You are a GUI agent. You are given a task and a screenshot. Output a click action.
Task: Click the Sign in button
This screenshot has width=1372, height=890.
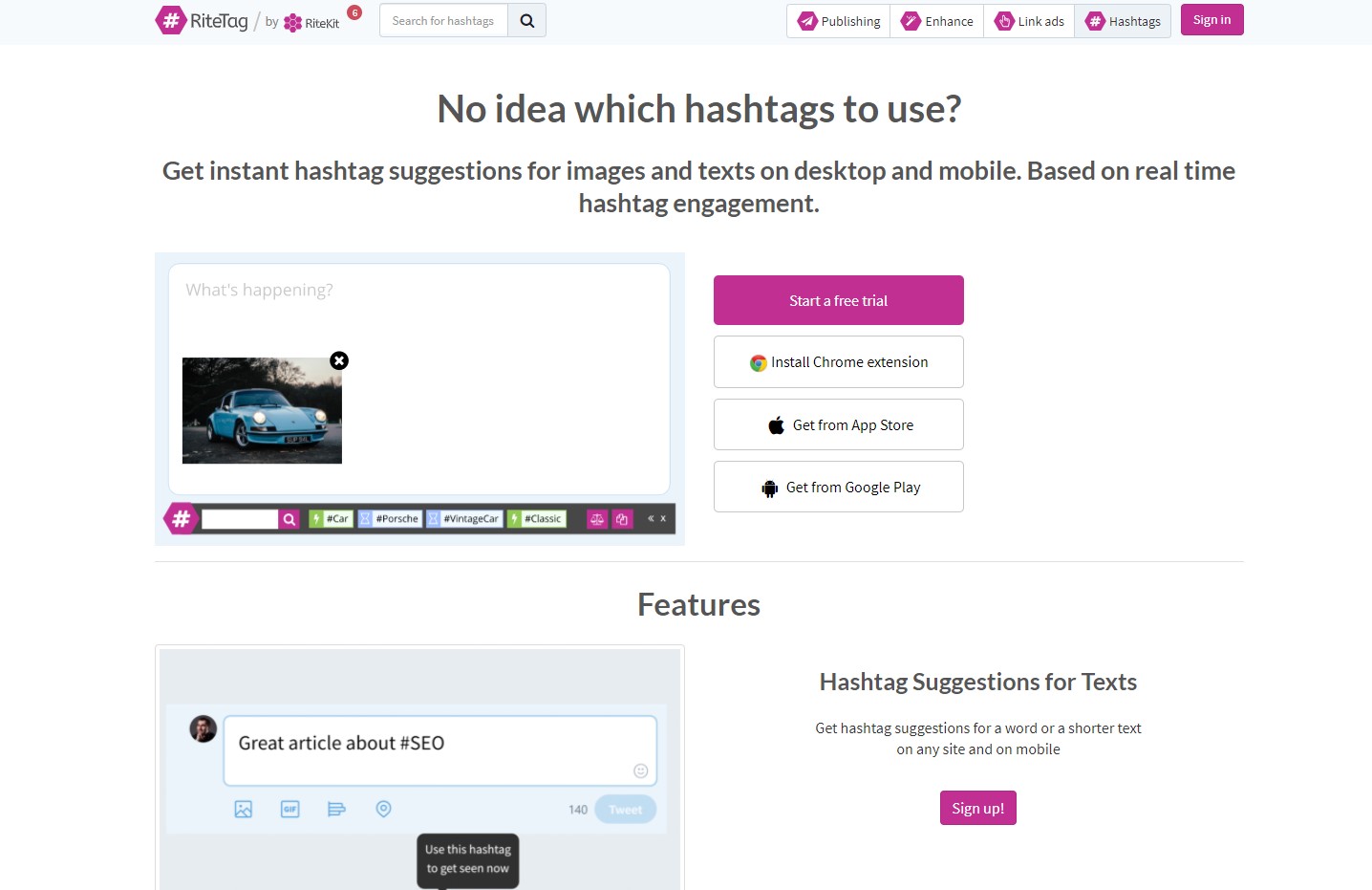click(x=1211, y=20)
